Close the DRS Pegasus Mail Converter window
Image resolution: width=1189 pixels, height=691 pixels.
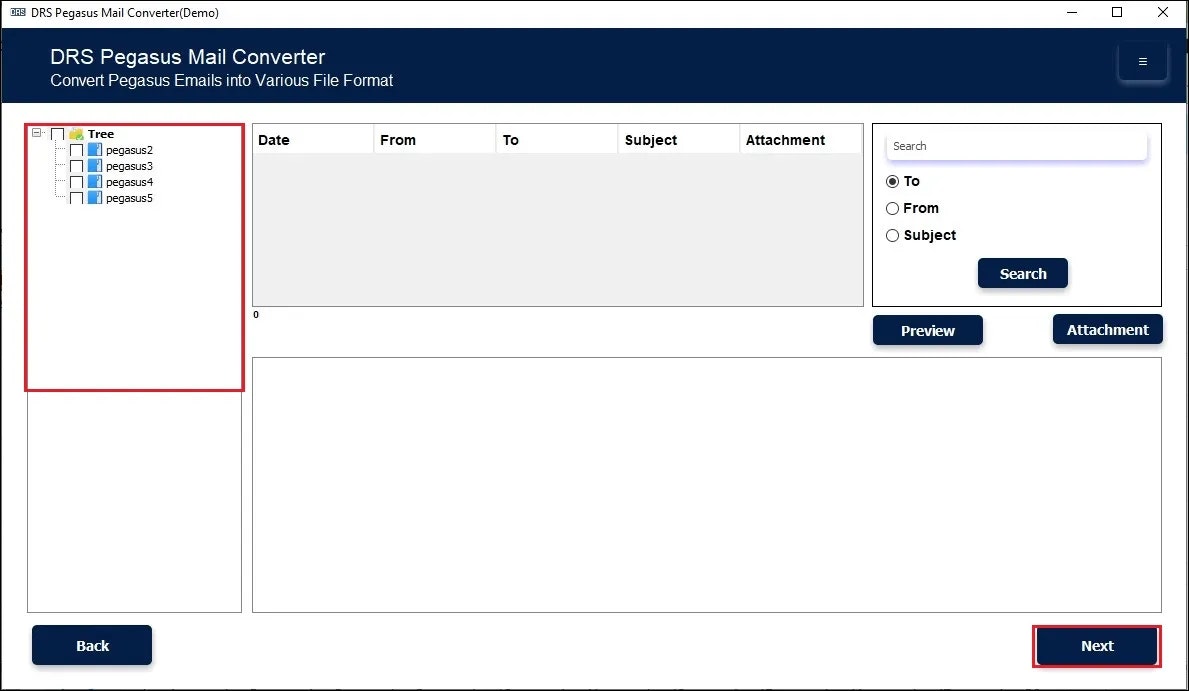point(1162,12)
